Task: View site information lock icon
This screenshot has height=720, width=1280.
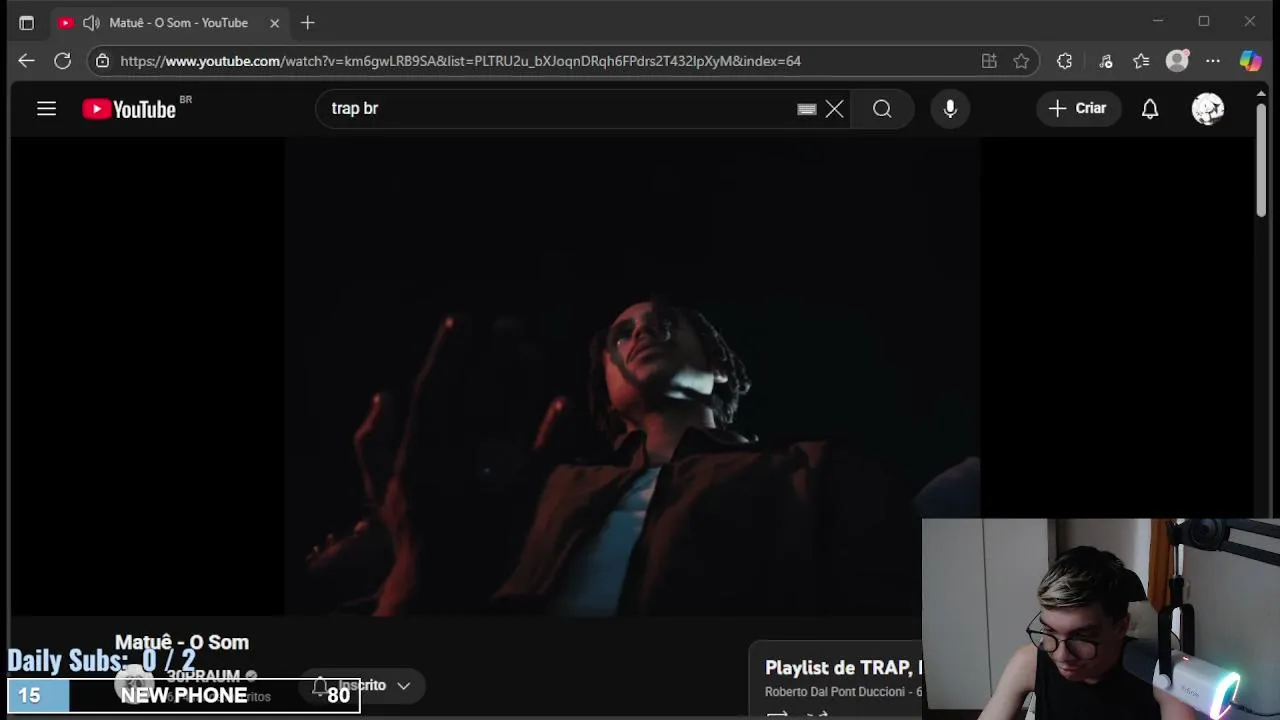Action: click(x=102, y=61)
